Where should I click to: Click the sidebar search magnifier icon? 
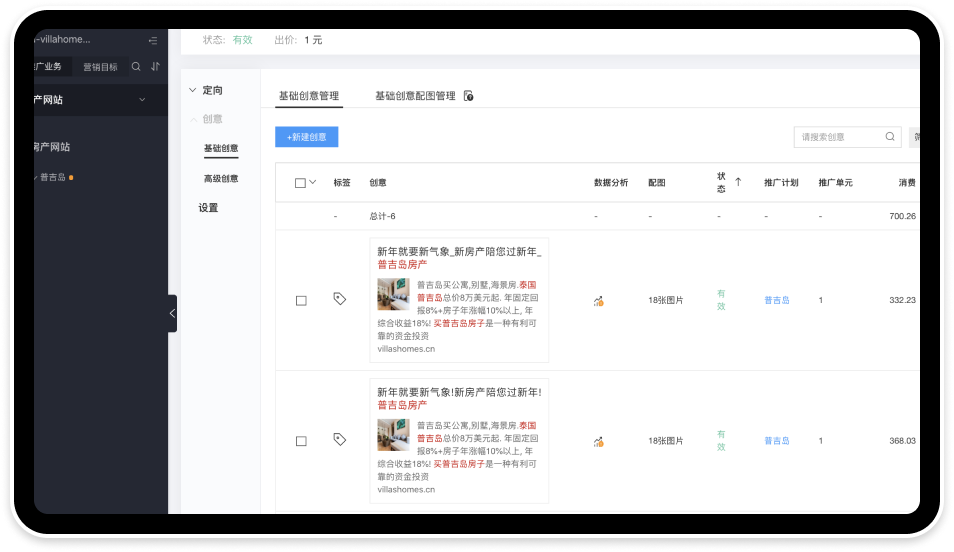[x=136, y=66]
